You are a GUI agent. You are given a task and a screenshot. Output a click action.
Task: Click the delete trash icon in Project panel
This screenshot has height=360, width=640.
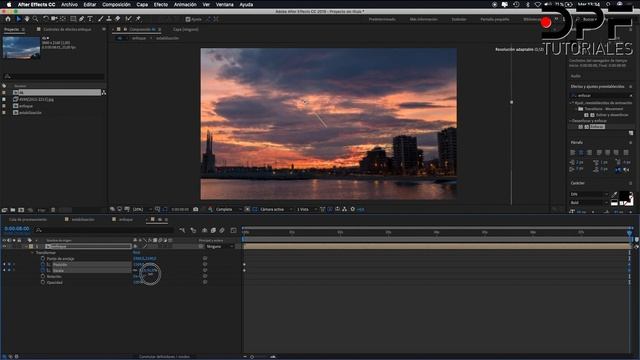(x=53, y=210)
